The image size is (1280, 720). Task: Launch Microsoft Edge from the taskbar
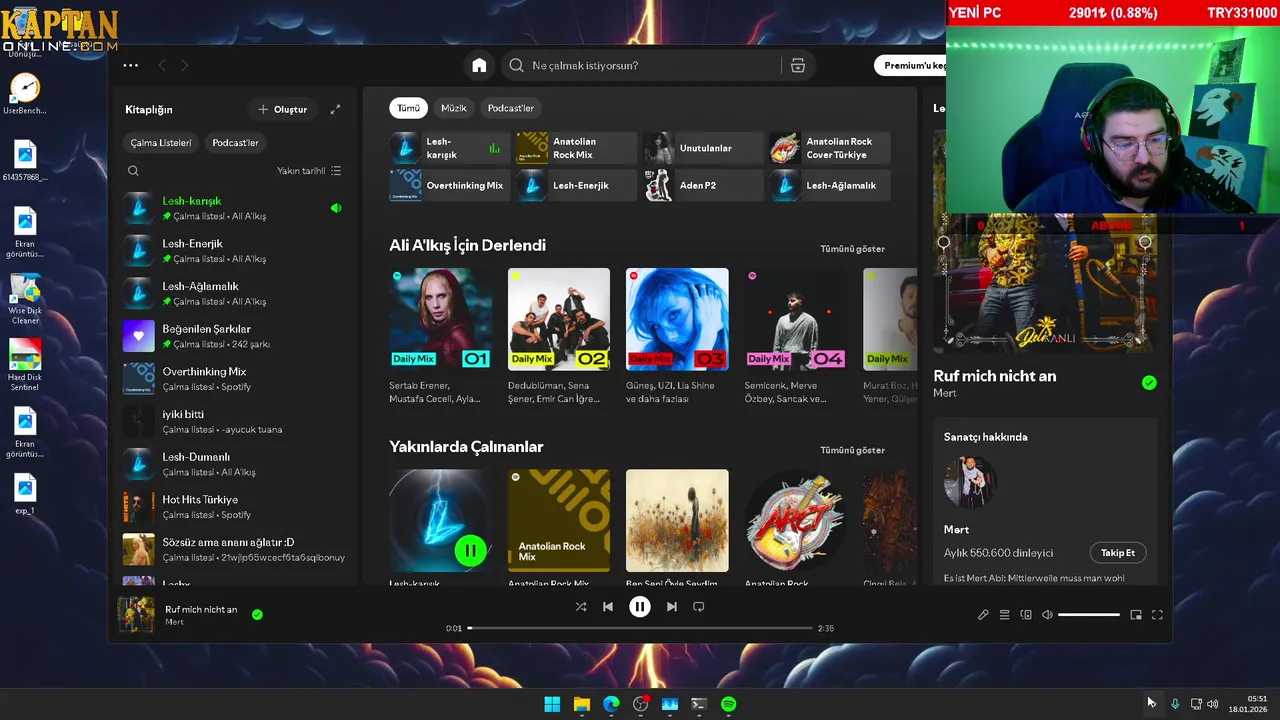point(611,704)
